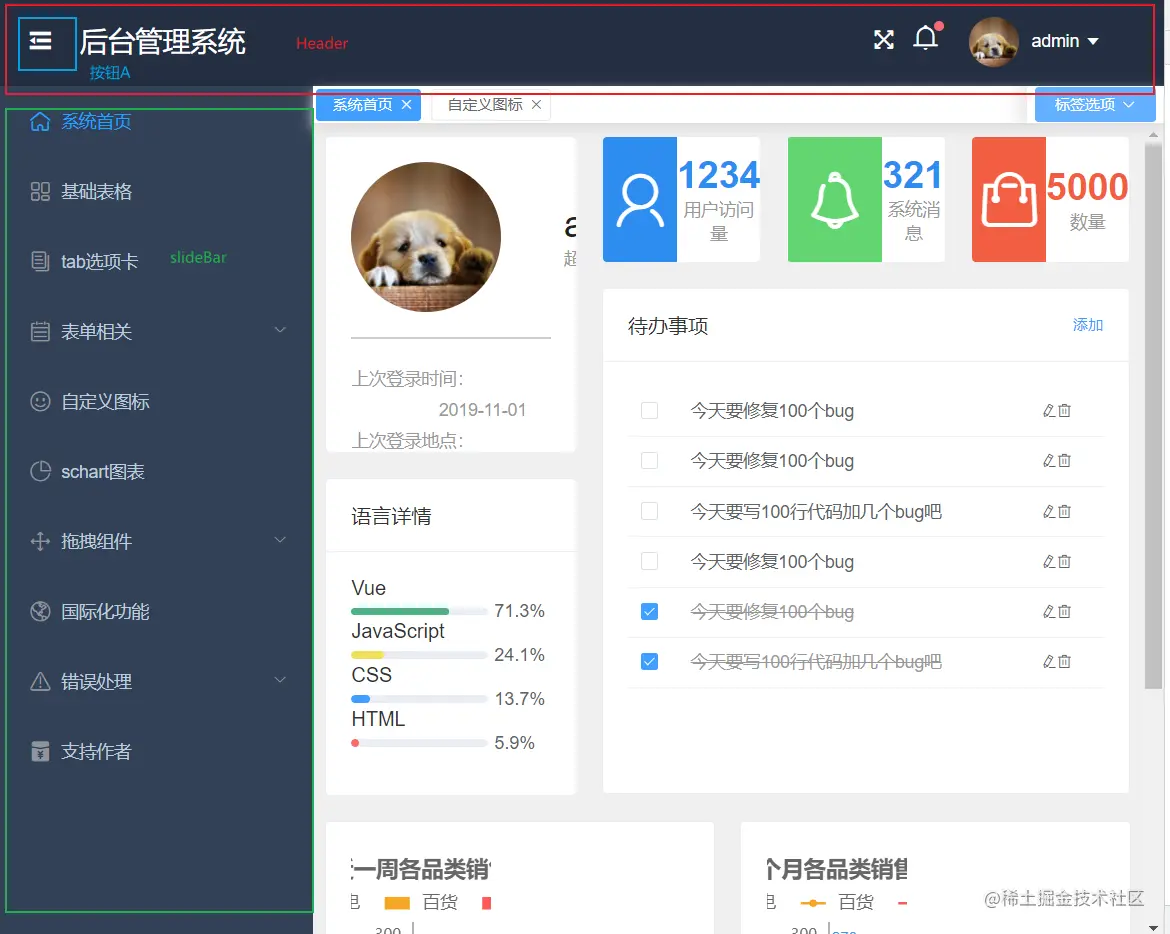Uncheck the struck-through 今天要写100行代码 todo
1170x934 pixels.
click(x=650, y=662)
